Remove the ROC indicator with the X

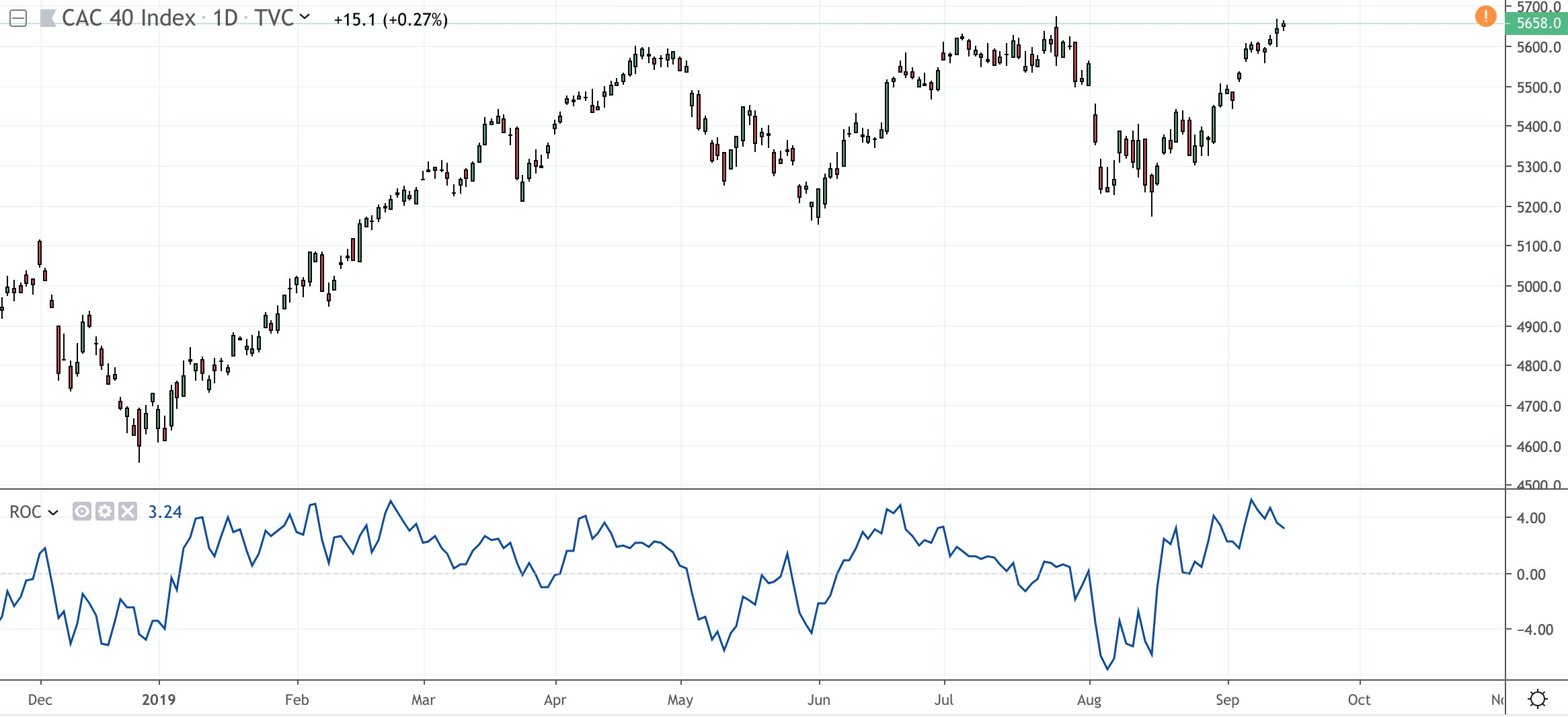tap(127, 512)
